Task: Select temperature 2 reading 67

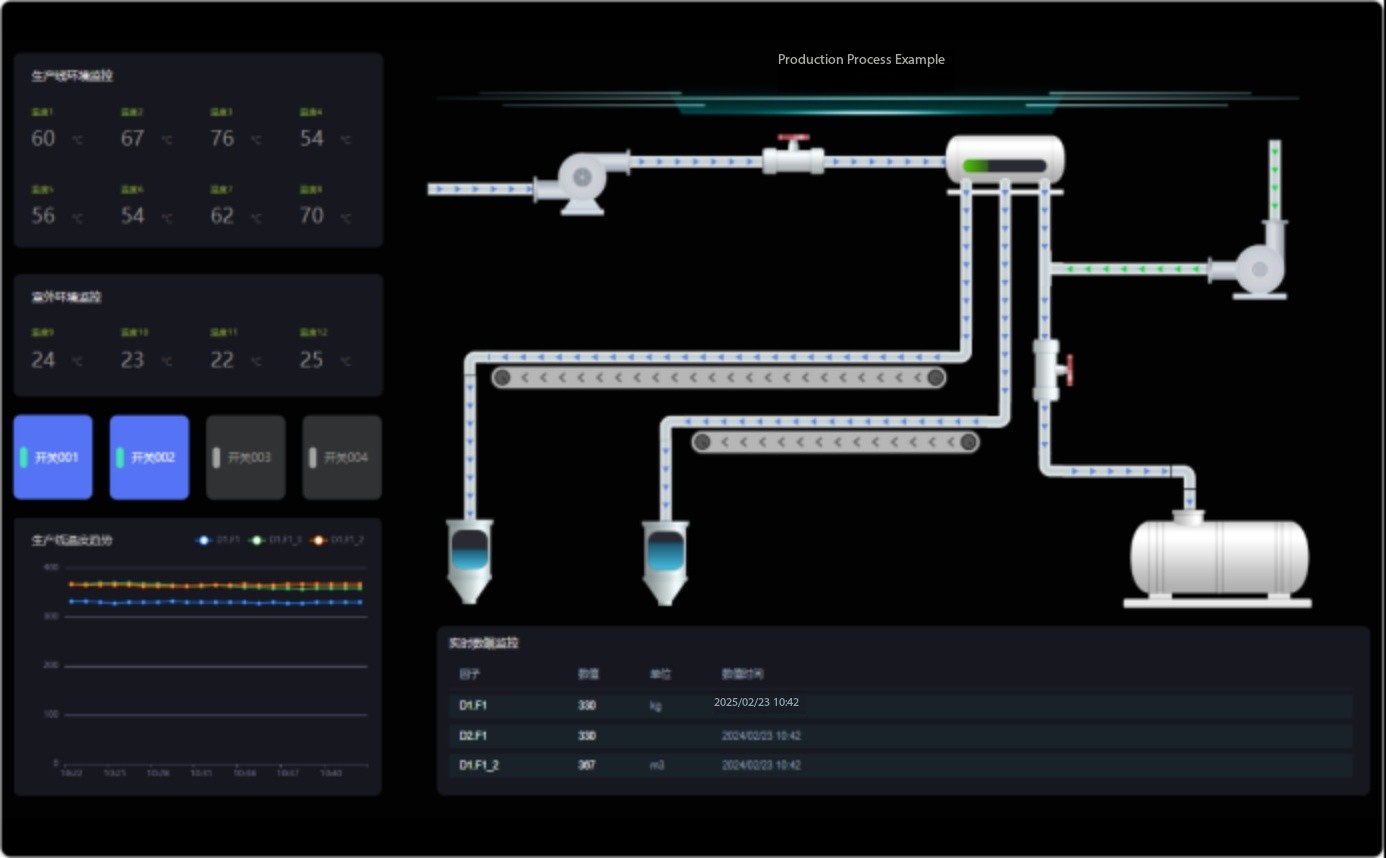Action: click(133, 138)
